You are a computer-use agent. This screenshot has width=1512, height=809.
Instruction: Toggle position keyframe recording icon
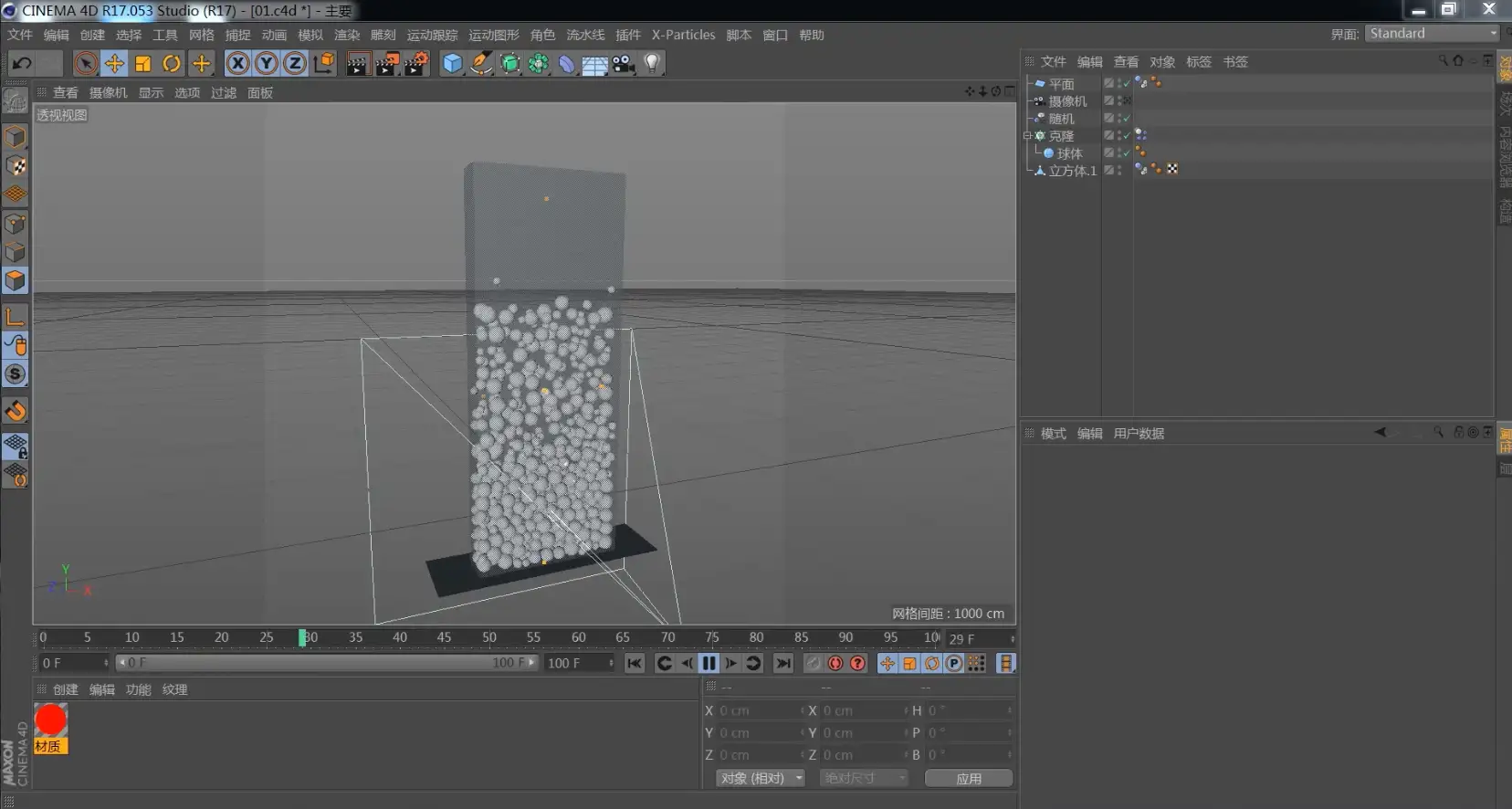coord(887,663)
